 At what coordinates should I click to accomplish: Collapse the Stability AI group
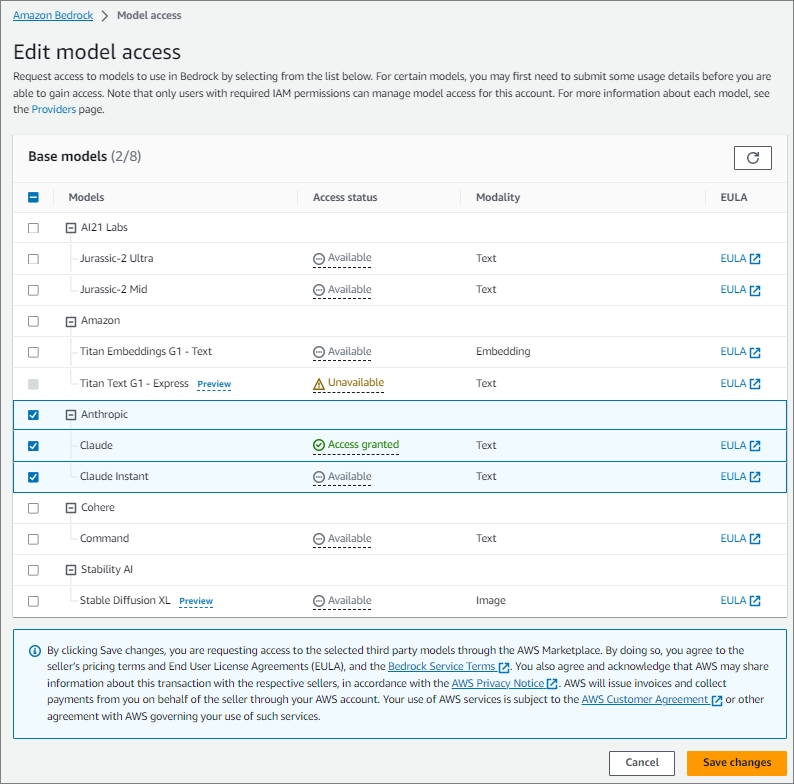[x=71, y=570]
